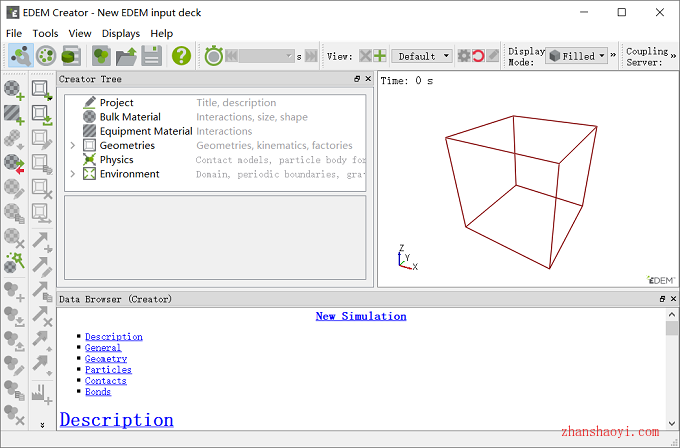The height and width of the screenshot is (448, 680).
Task: Click the add kinematic arrow icon
Action: tap(42, 242)
